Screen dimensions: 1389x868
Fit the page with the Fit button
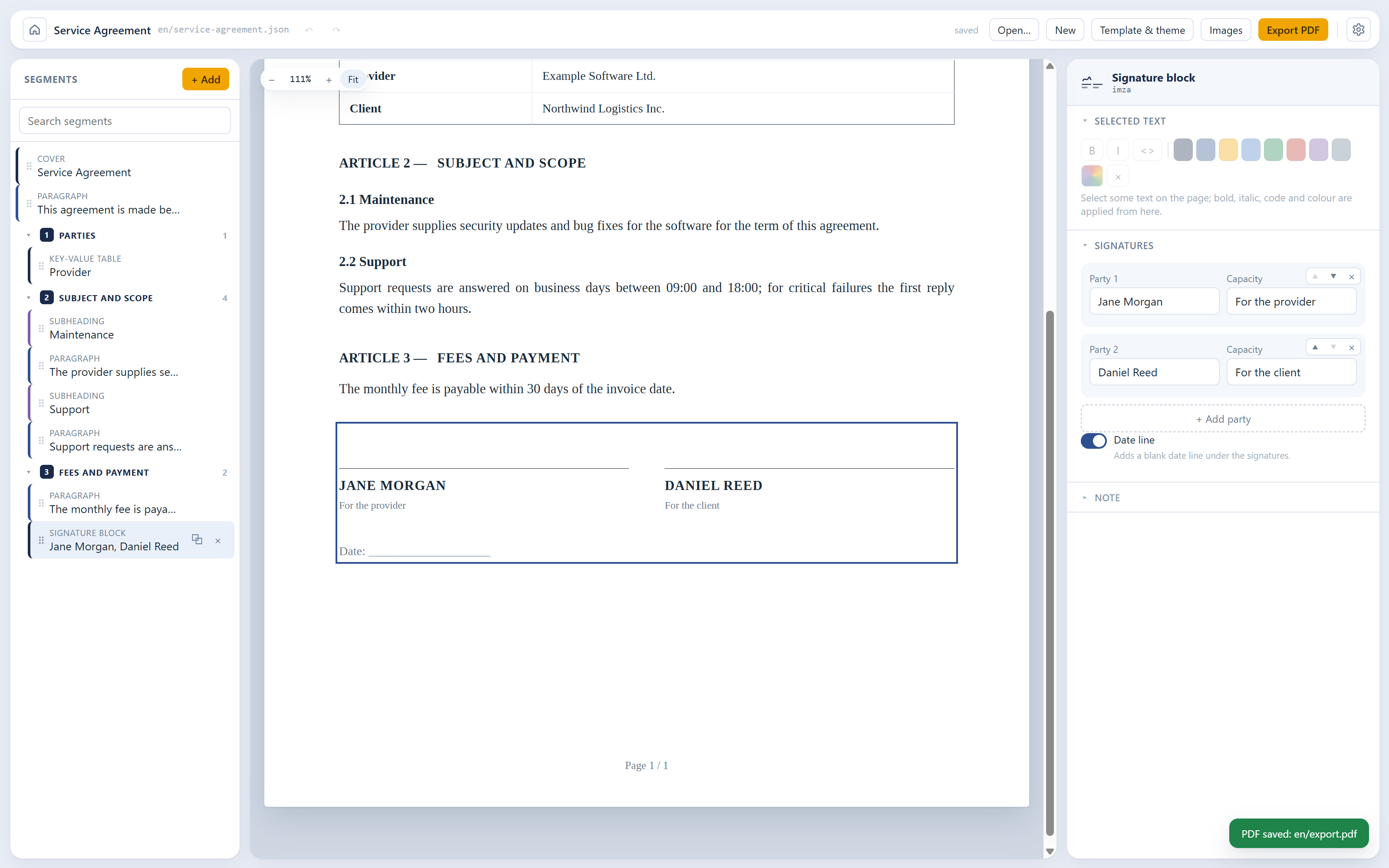tap(353, 80)
